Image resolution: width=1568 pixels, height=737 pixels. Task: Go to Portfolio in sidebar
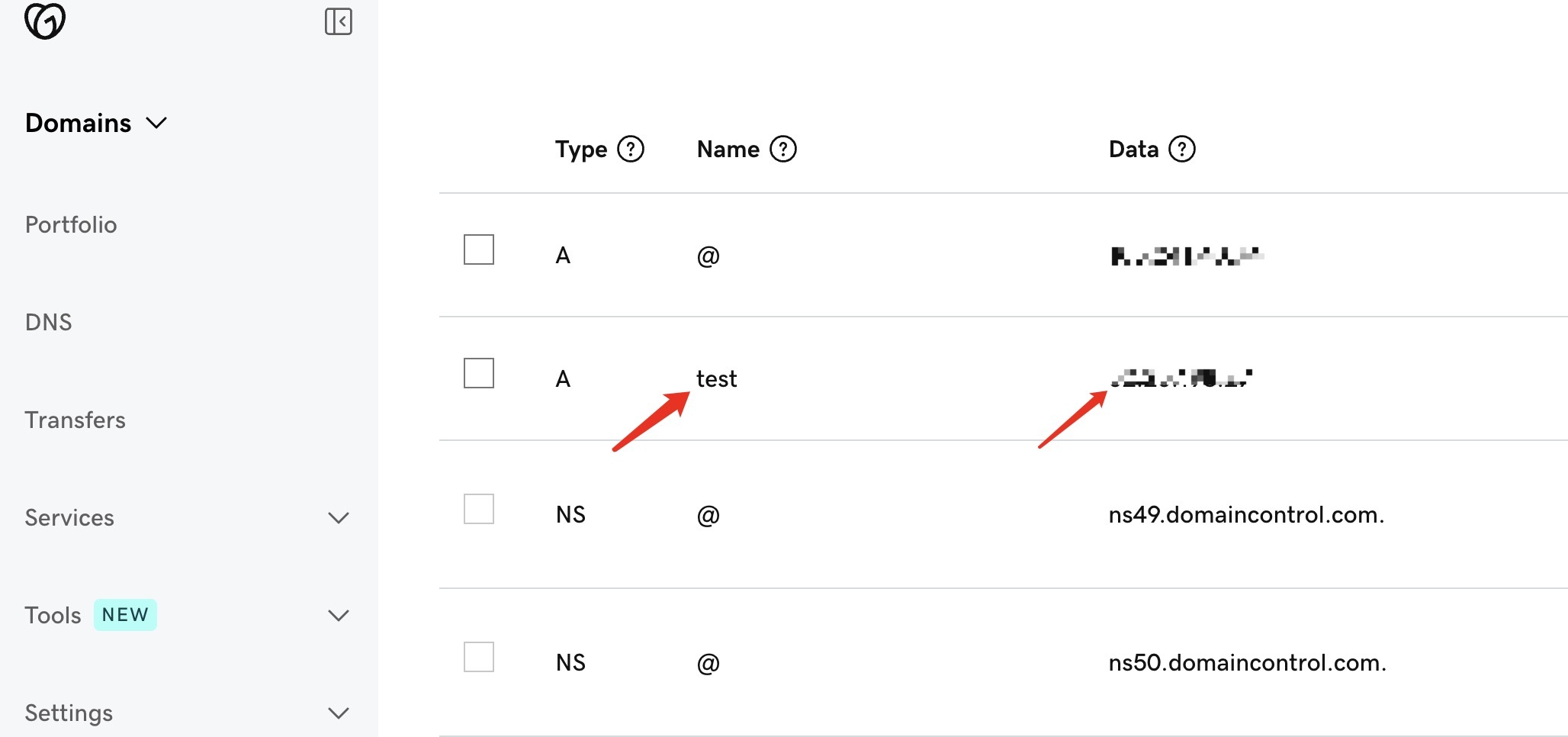pyautogui.click(x=71, y=225)
